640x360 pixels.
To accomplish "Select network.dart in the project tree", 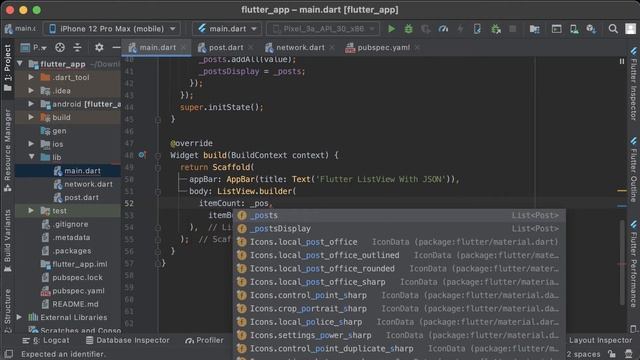I will (x=88, y=184).
